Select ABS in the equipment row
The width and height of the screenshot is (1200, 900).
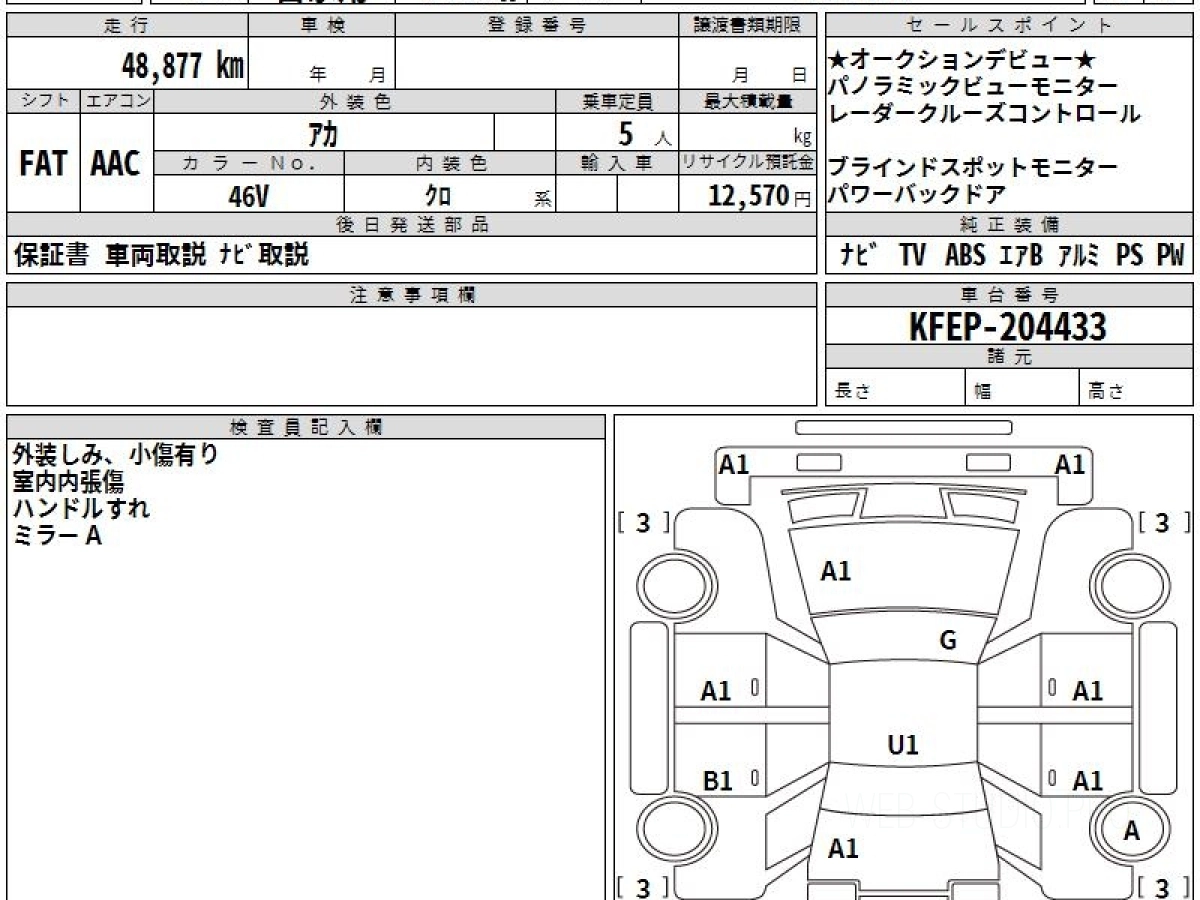[x=965, y=256]
